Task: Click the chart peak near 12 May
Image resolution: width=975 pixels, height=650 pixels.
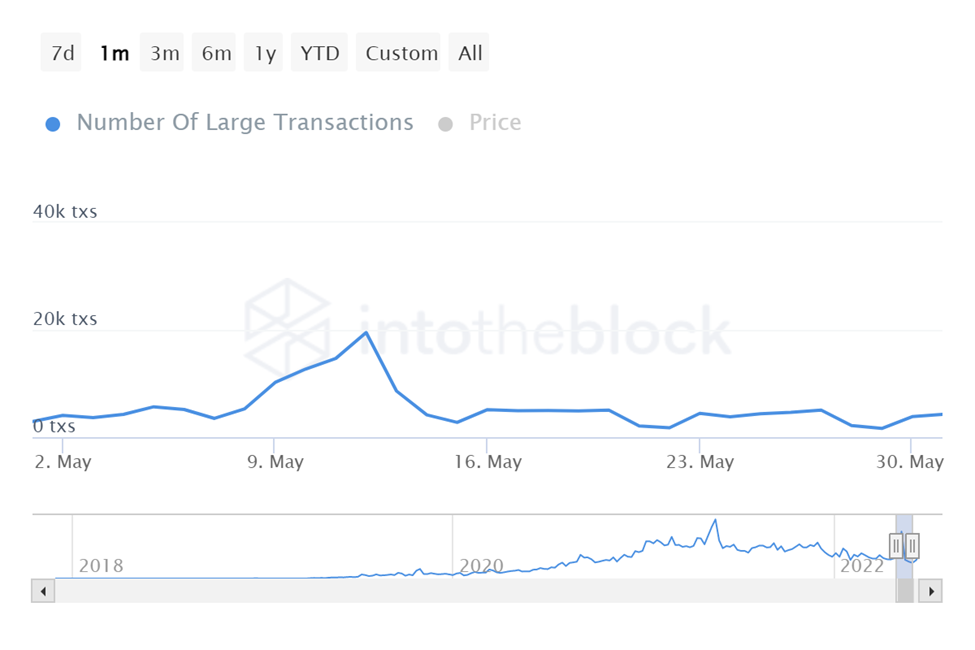Action: click(x=366, y=332)
